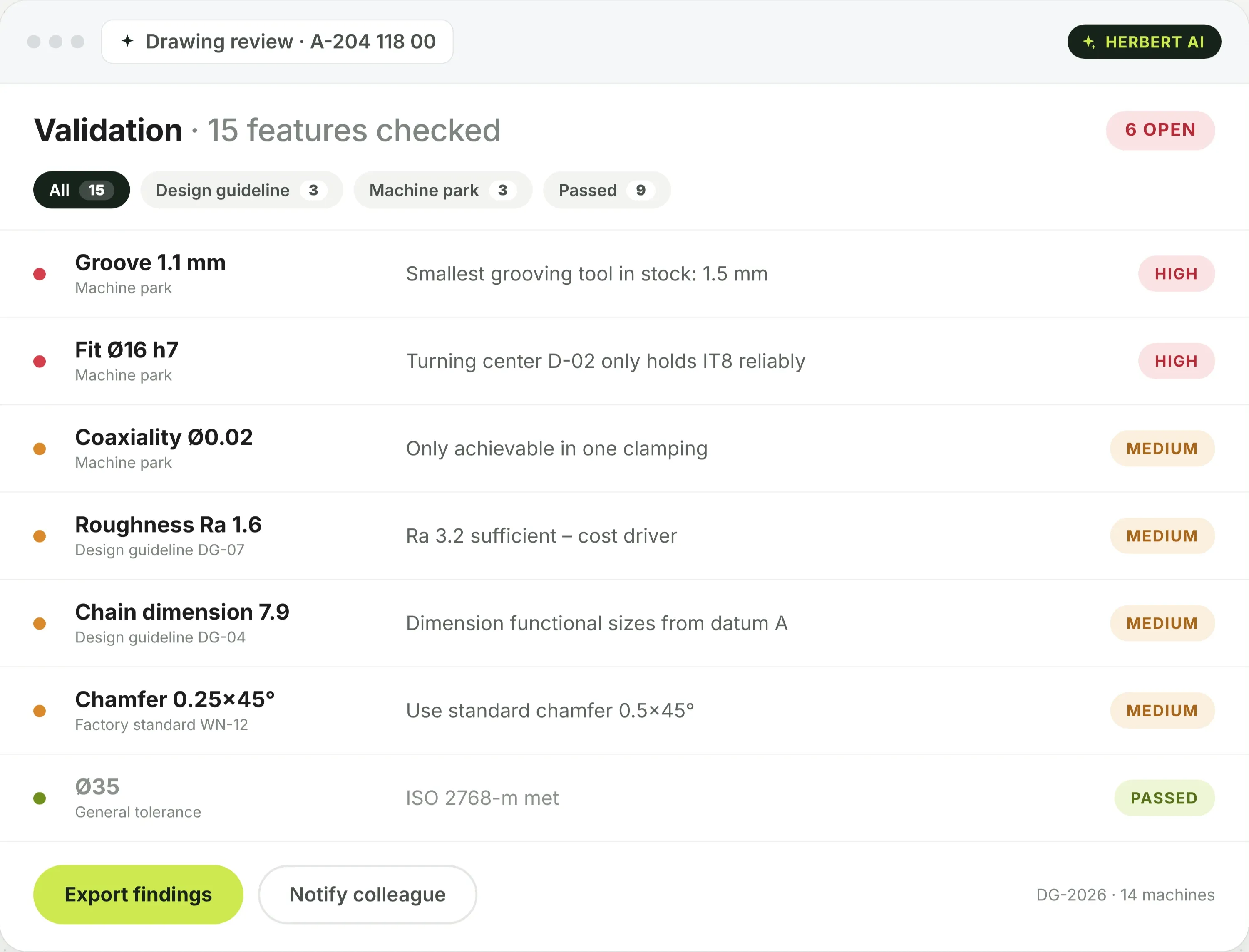Click the HIGH badge on Groove 1.1 mm row
The height and width of the screenshot is (952, 1249).
click(x=1176, y=274)
